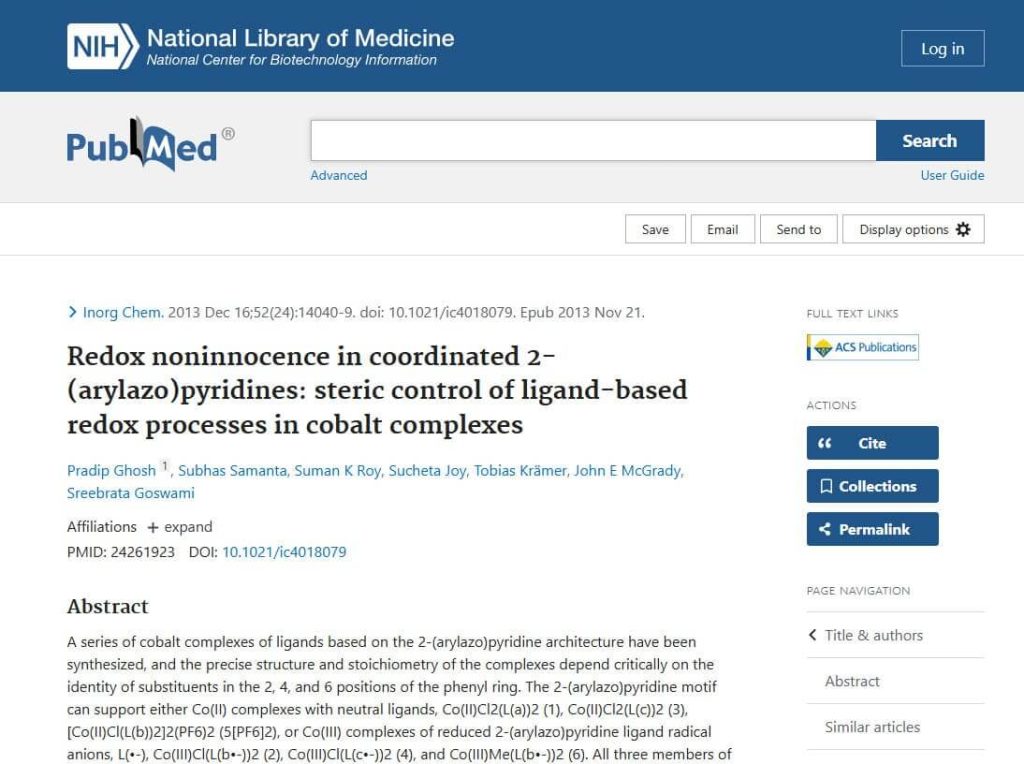Open the Inorg Chem journal dropdown
Viewport: 1024px width, 764px height.
tap(122, 312)
